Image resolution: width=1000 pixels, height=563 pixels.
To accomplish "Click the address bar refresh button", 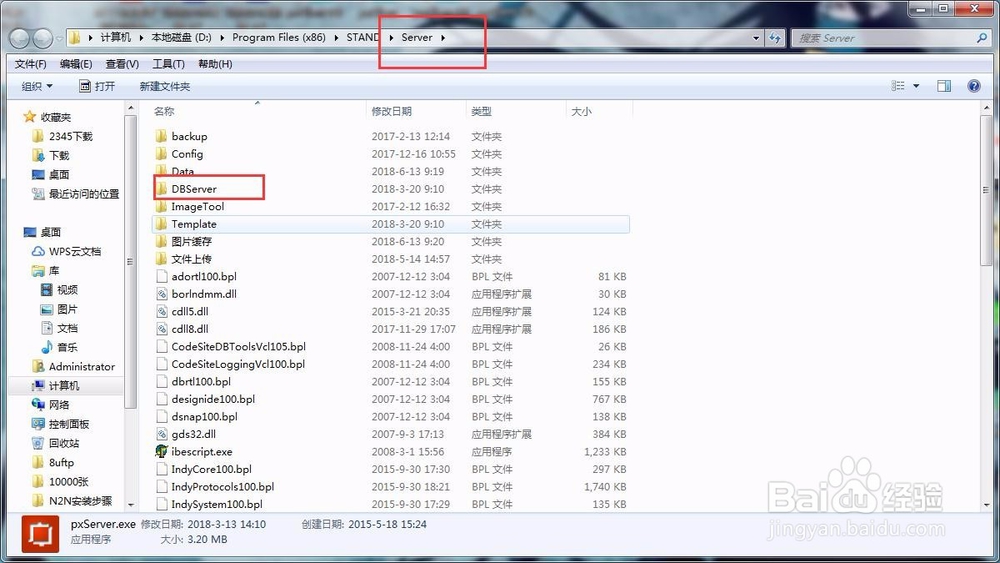I will click(775, 38).
